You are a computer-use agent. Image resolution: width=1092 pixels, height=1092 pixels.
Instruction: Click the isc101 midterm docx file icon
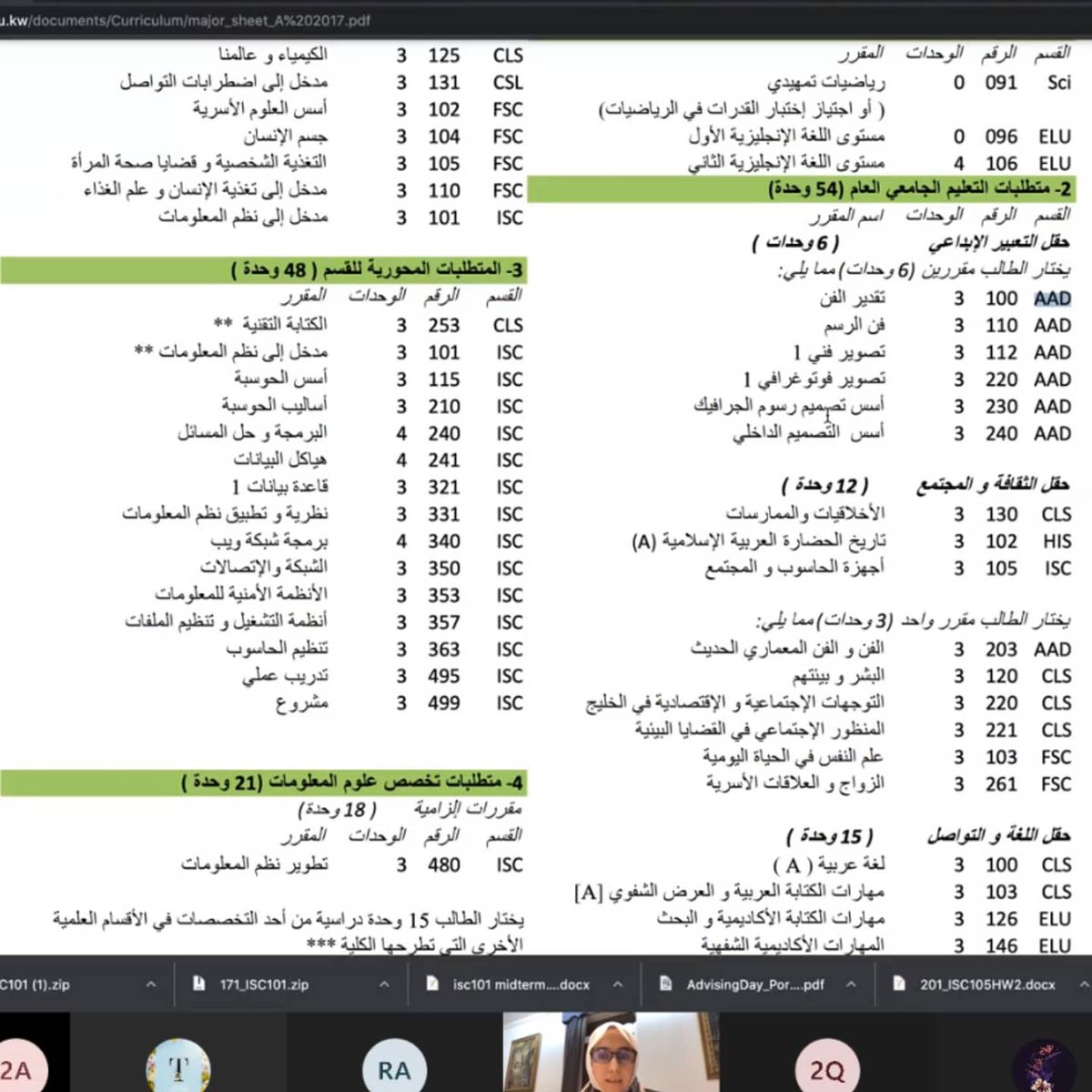click(432, 984)
